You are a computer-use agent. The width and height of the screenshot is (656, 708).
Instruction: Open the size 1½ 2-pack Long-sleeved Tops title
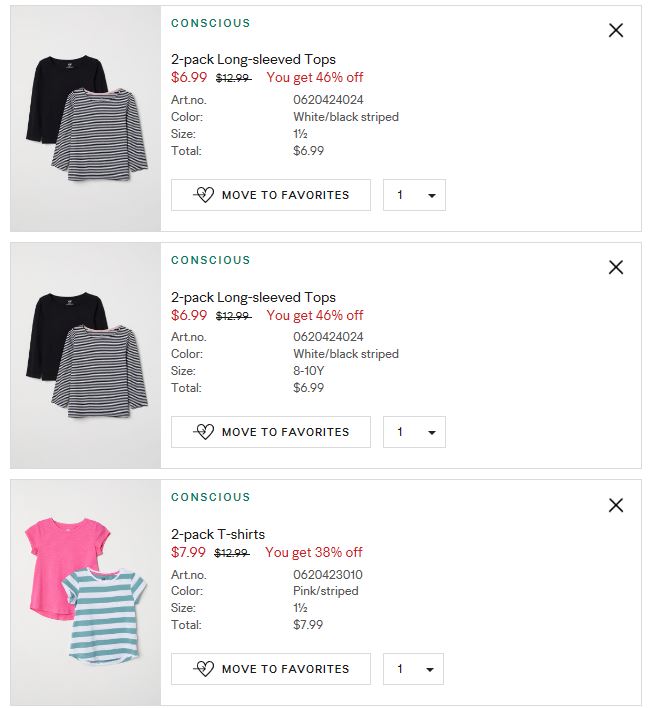coord(253,59)
